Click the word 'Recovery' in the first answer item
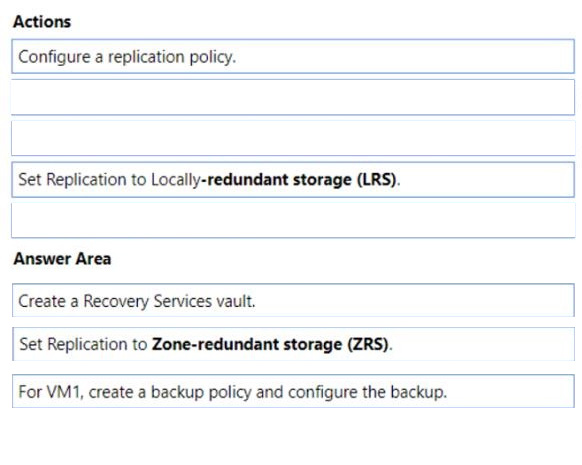Image resolution: width=582 pixels, height=465 pixels. tap(116, 301)
